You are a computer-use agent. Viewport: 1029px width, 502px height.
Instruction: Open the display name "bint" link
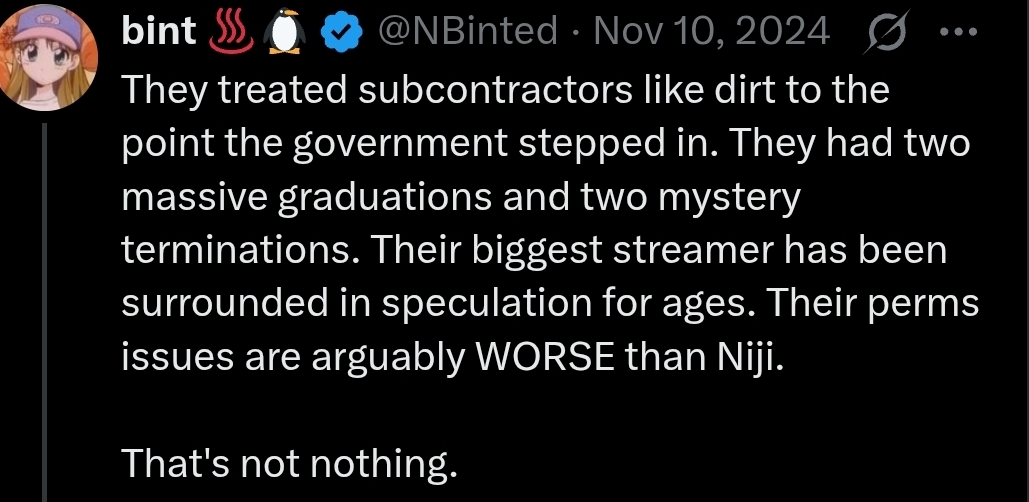tap(159, 31)
